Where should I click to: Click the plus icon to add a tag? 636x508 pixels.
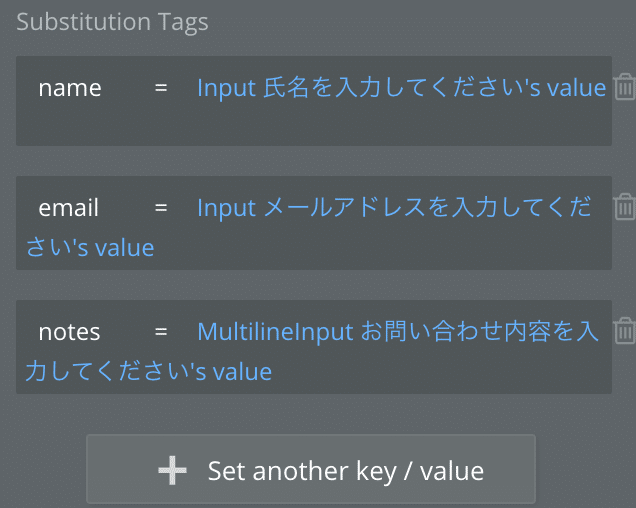(x=173, y=470)
